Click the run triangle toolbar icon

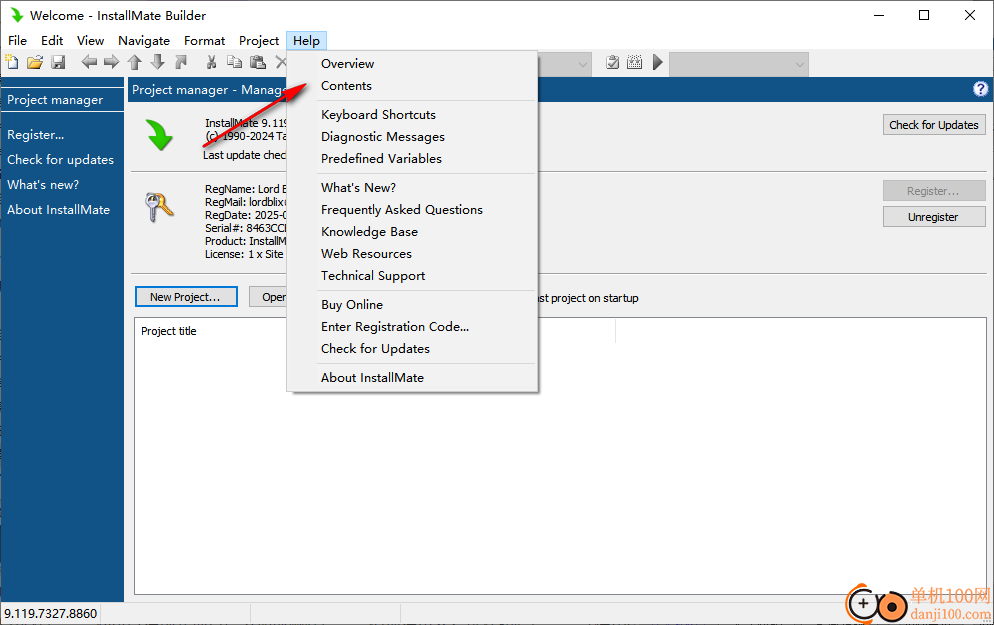(657, 62)
